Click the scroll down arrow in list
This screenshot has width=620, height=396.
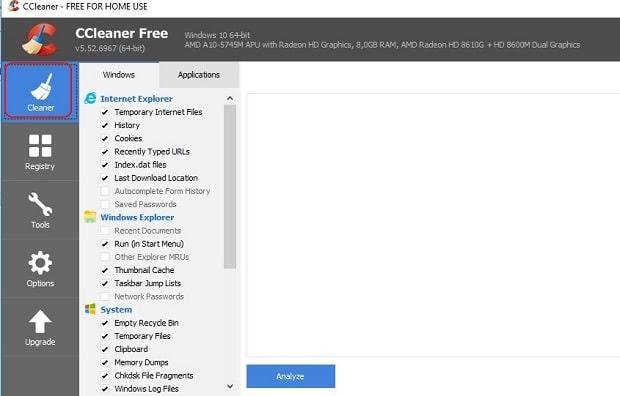click(230, 386)
